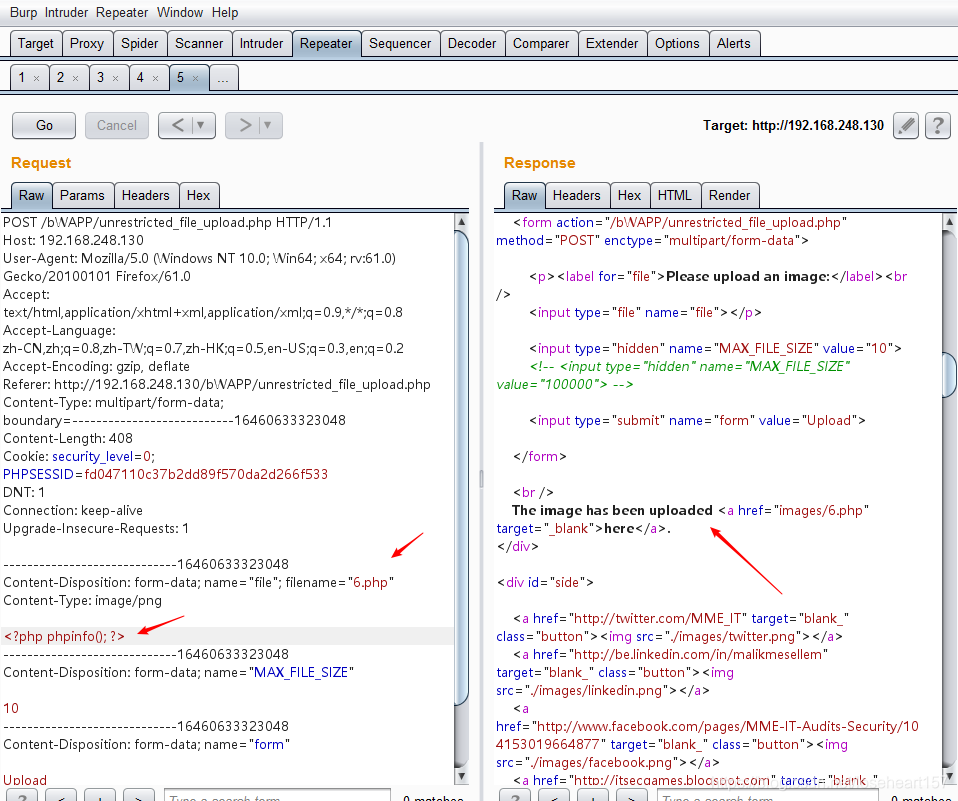
Task: Open the Intruder menu in menu bar
Action: tap(66, 12)
